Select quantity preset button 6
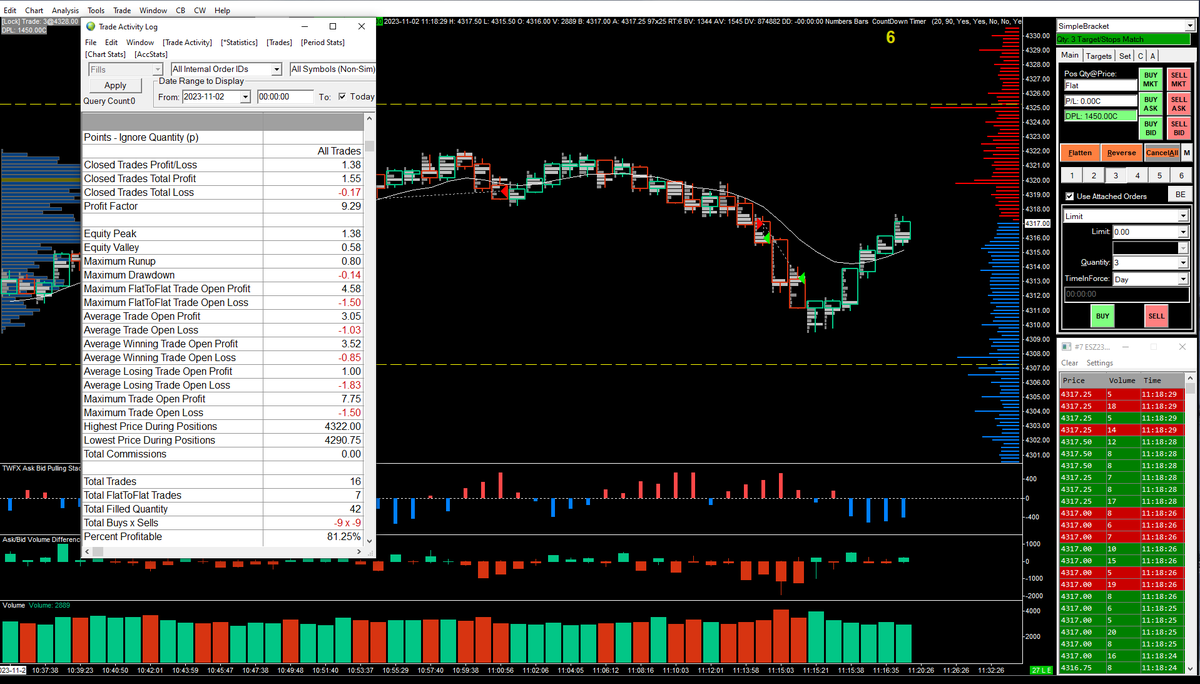The height and width of the screenshot is (684, 1200). point(1182,175)
